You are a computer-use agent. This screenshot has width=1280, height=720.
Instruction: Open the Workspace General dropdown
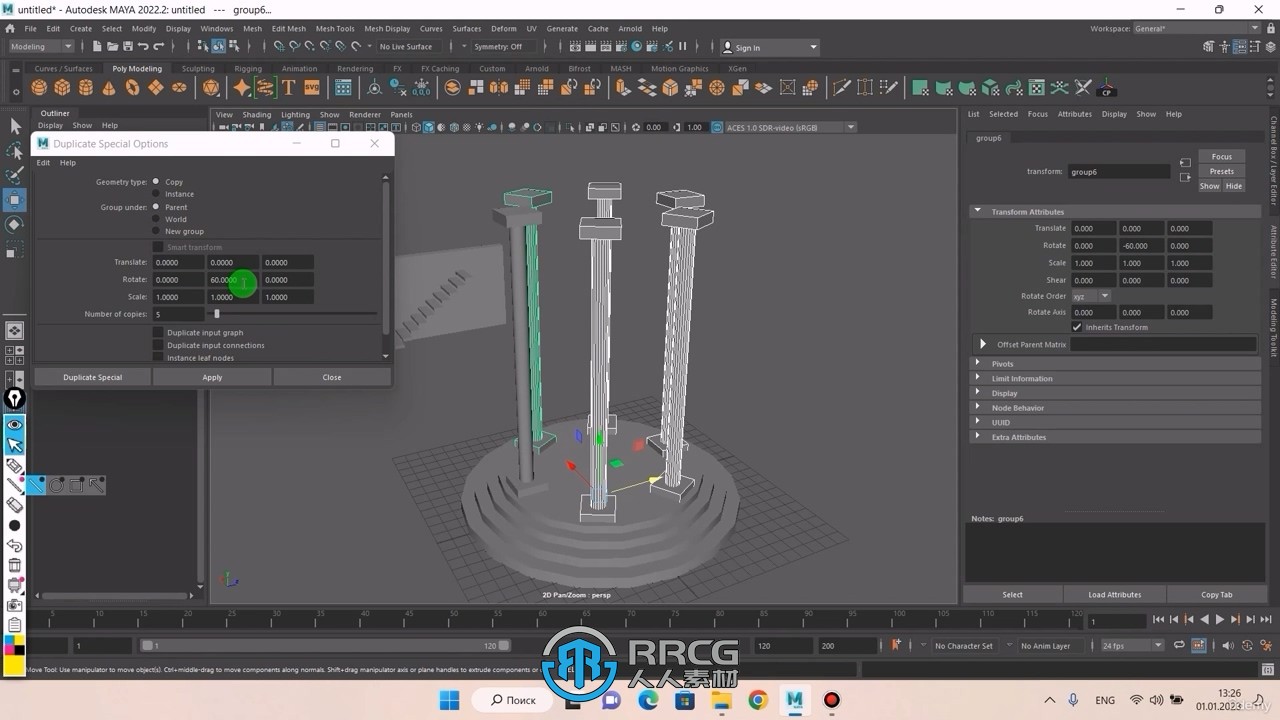click(1196, 29)
